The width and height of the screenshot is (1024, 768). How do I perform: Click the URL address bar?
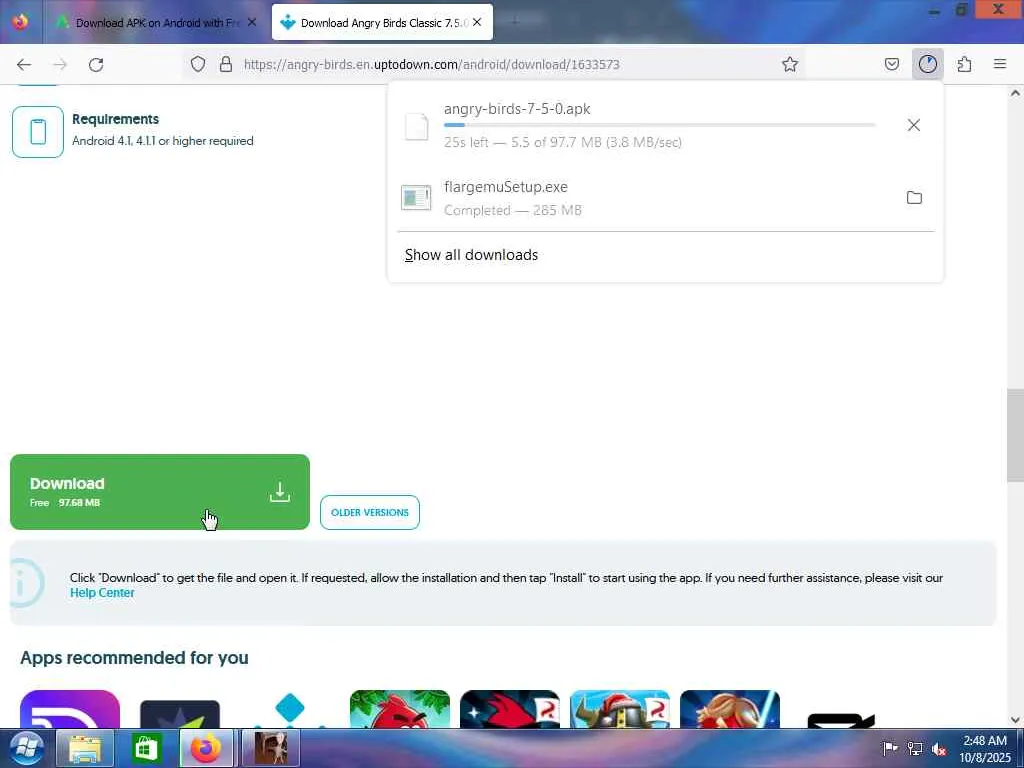[496, 64]
